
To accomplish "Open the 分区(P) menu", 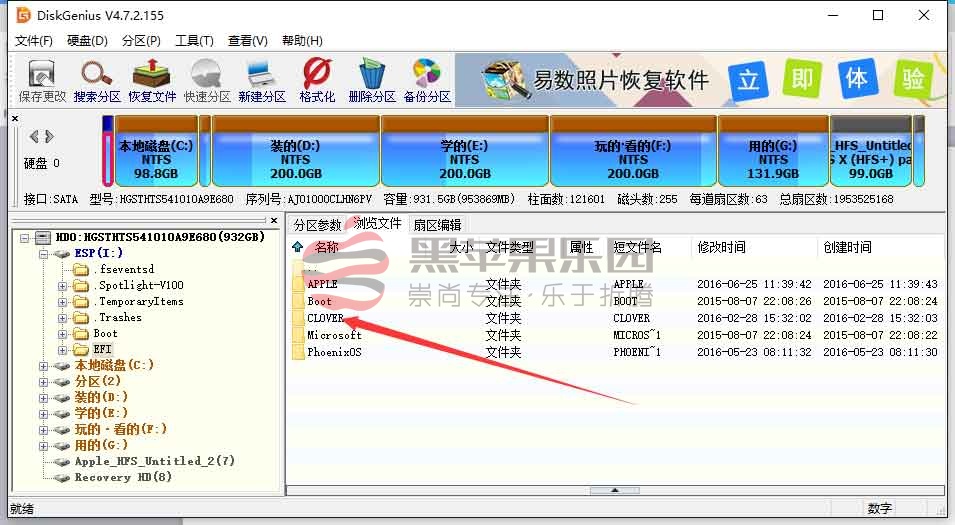I will tap(141, 41).
